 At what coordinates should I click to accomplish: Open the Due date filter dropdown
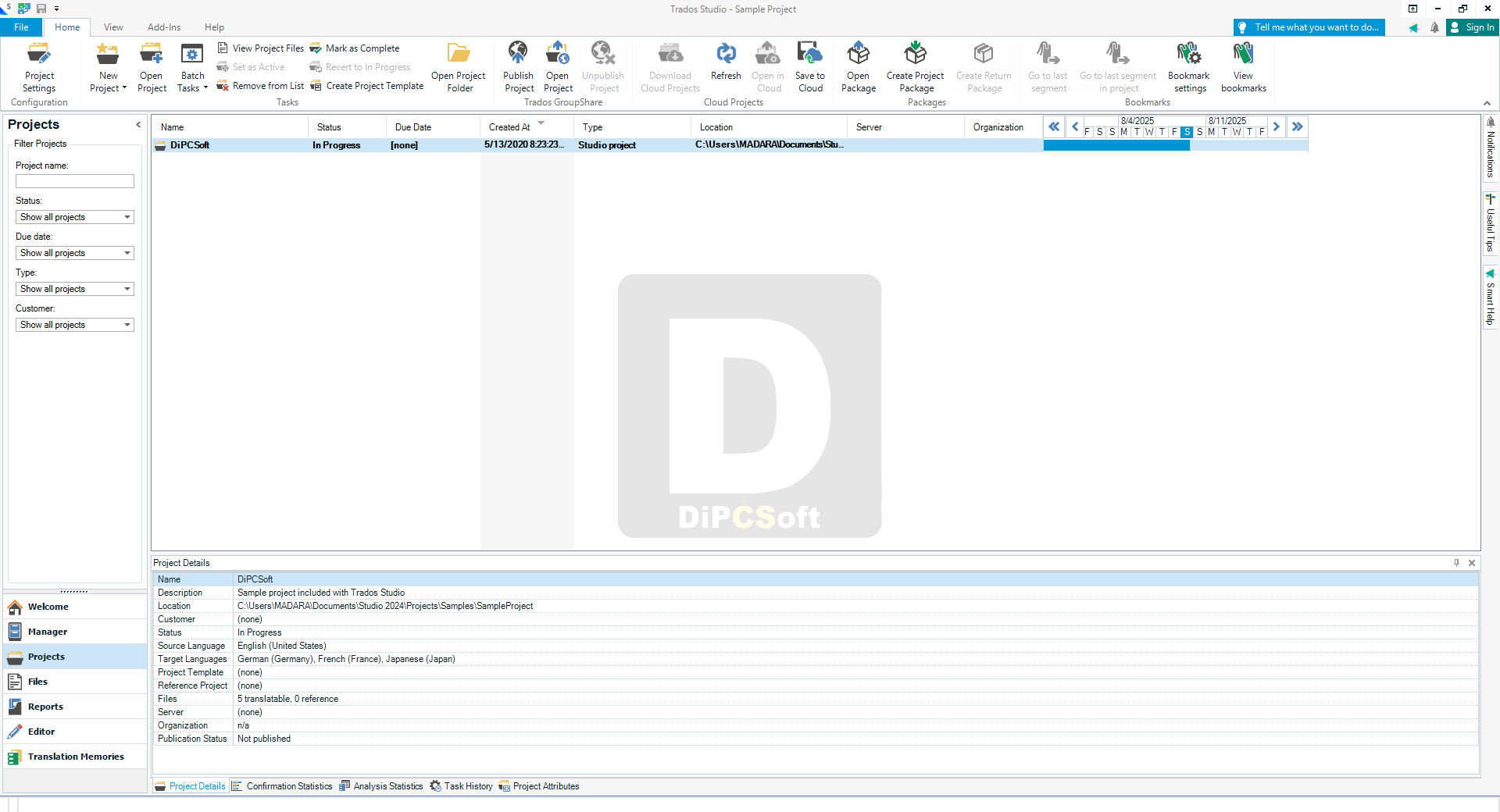75,253
